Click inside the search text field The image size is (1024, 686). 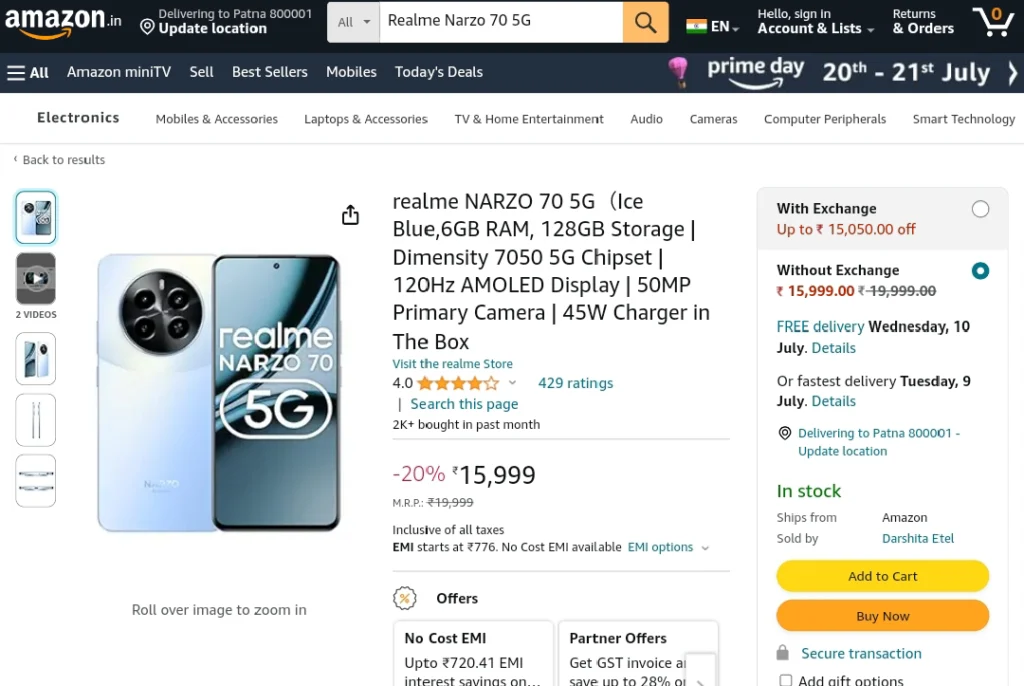point(501,22)
